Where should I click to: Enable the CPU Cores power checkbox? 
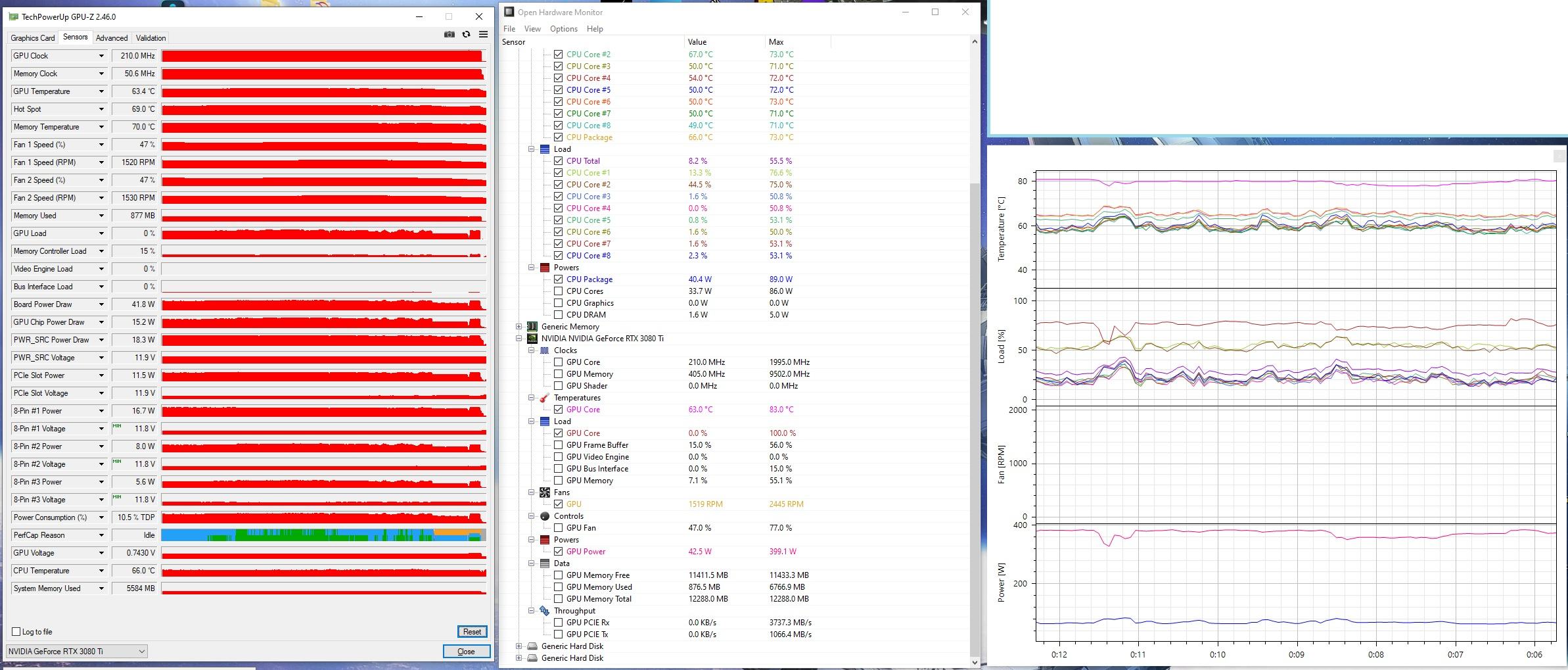pos(558,291)
